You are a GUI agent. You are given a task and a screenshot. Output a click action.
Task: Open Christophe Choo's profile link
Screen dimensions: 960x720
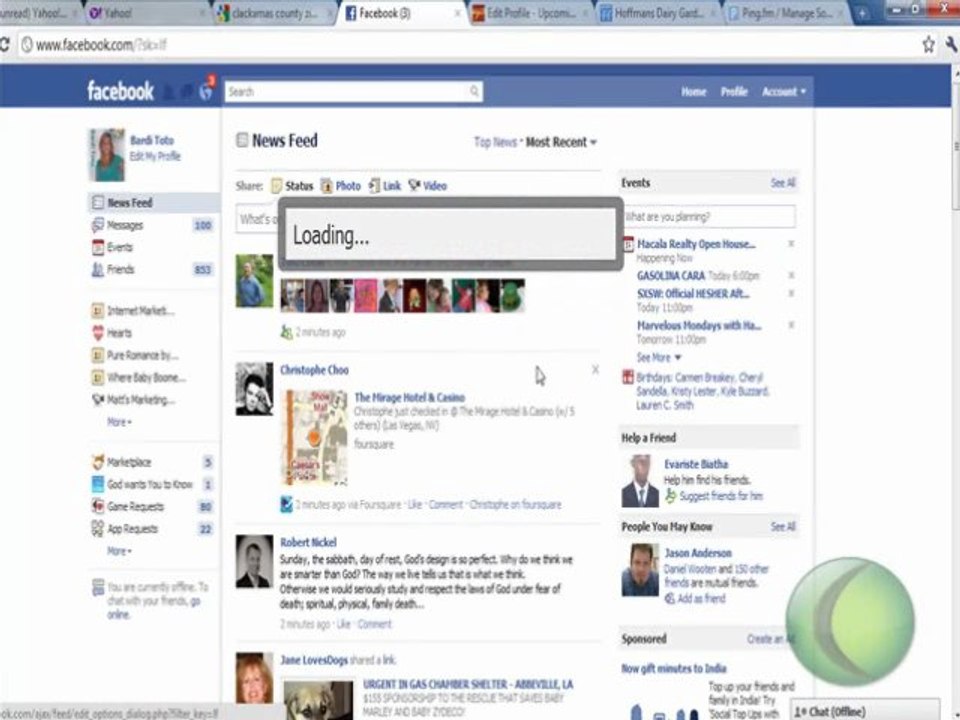point(314,370)
